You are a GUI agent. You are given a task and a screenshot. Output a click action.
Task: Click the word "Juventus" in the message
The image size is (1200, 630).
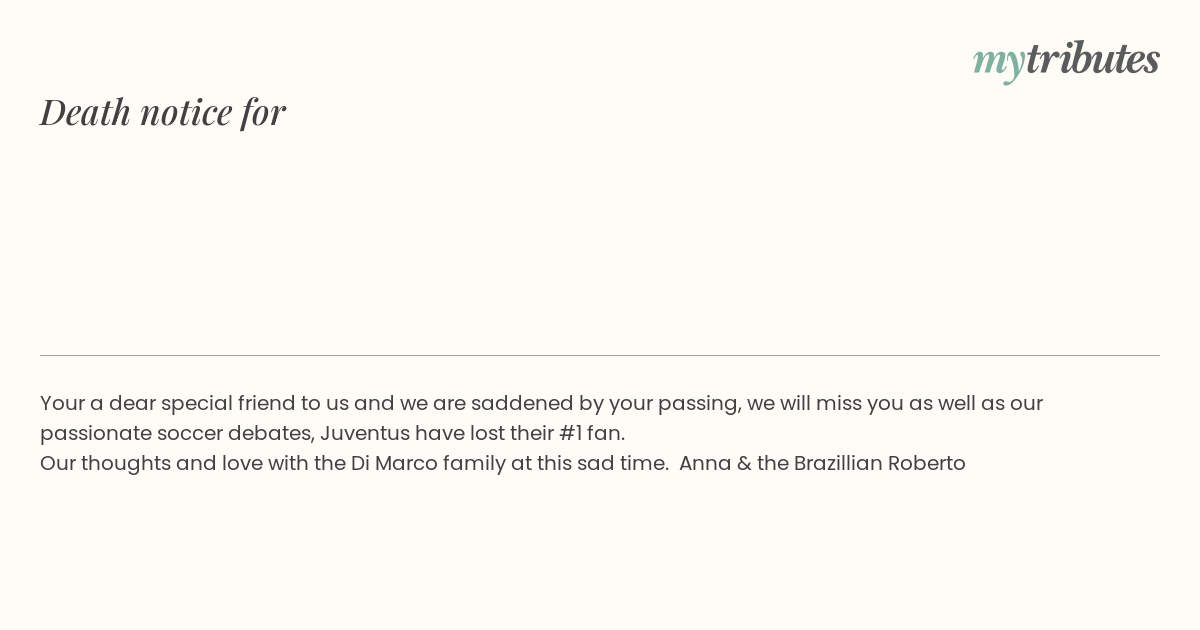point(365,433)
